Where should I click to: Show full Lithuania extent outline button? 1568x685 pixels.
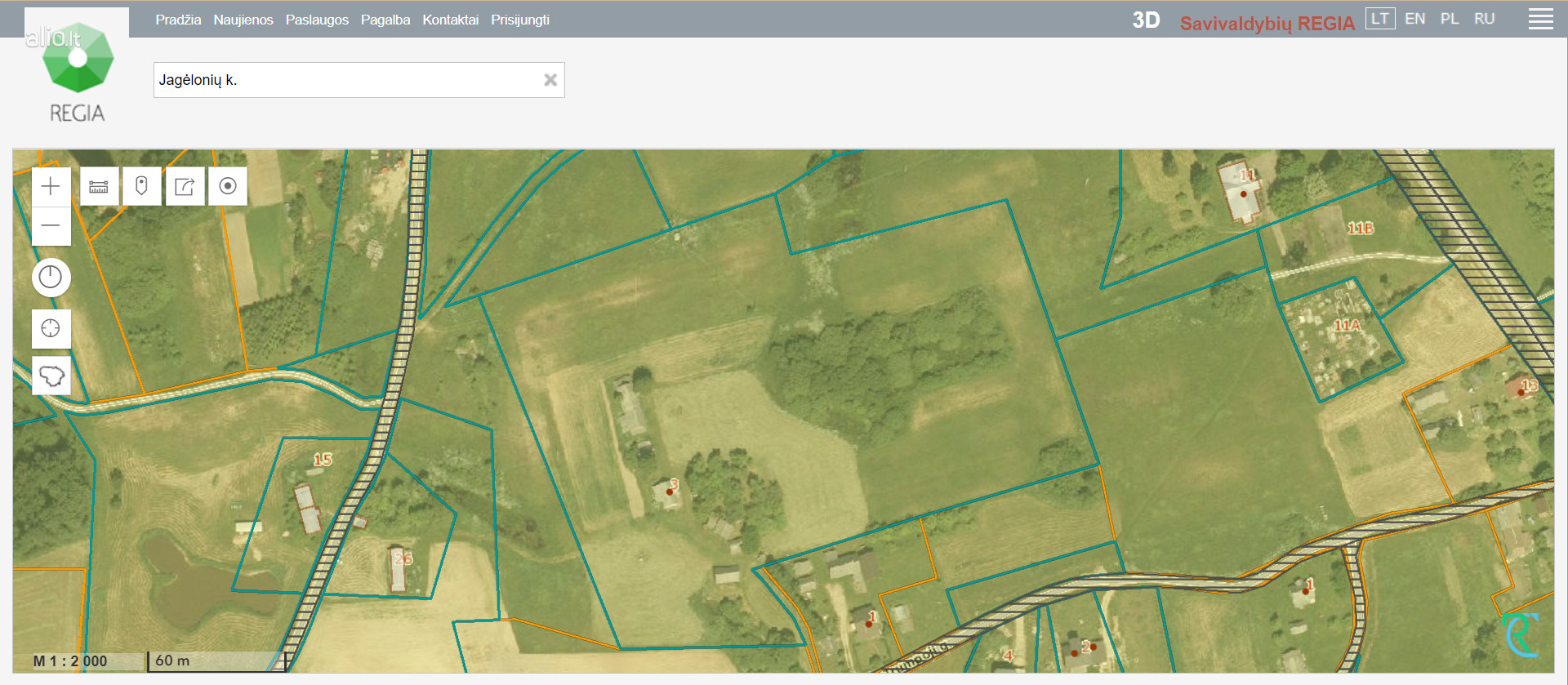pos(51,376)
